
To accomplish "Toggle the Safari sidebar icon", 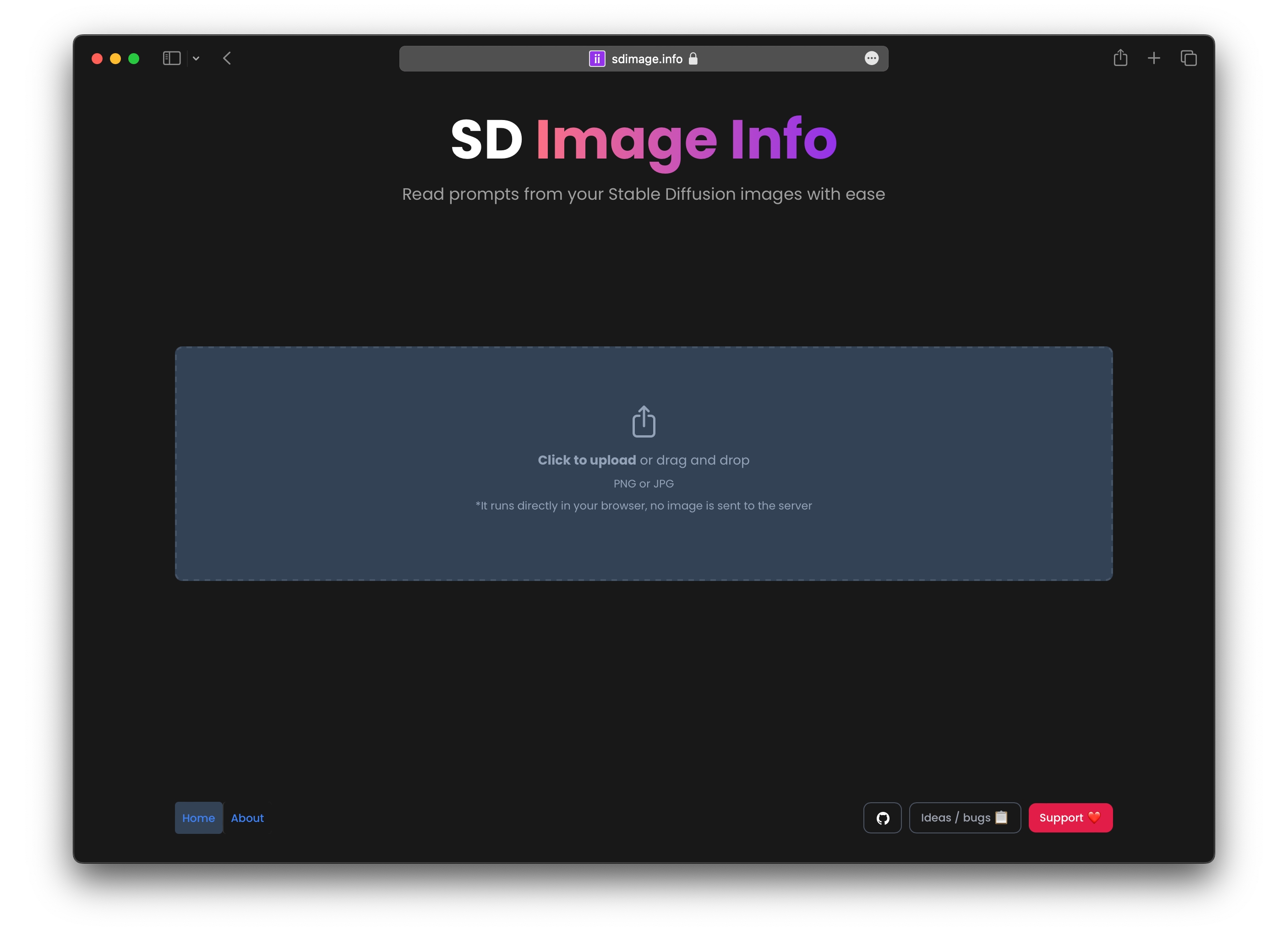I will [171, 58].
